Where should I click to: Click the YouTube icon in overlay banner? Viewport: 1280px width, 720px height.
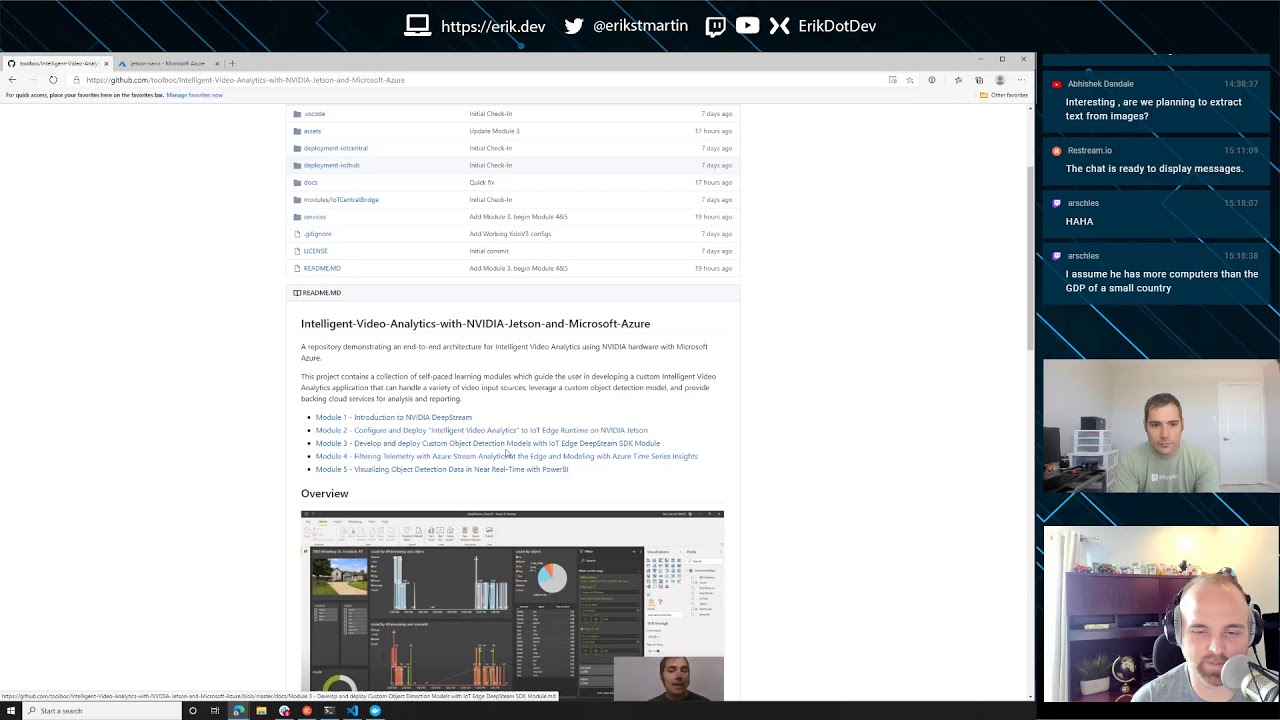pyautogui.click(x=747, y=26)
